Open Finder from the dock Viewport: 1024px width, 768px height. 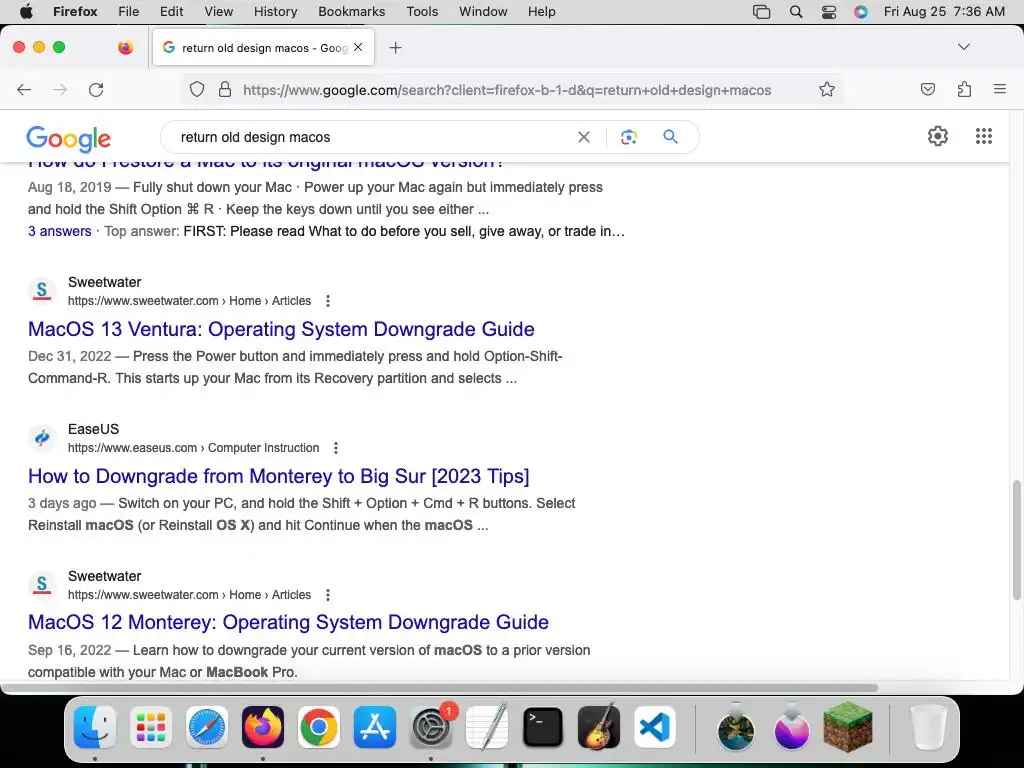tap(95, 727)
